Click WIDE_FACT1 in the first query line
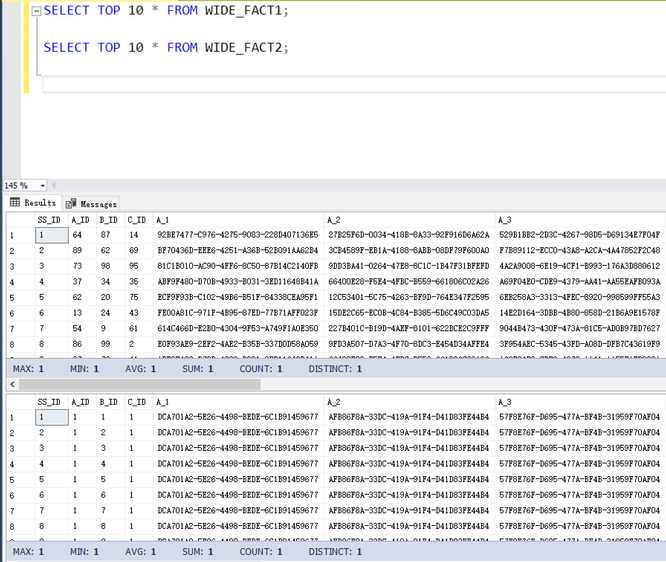The height and width of the screenshot is (562, 666). (244, 11)
